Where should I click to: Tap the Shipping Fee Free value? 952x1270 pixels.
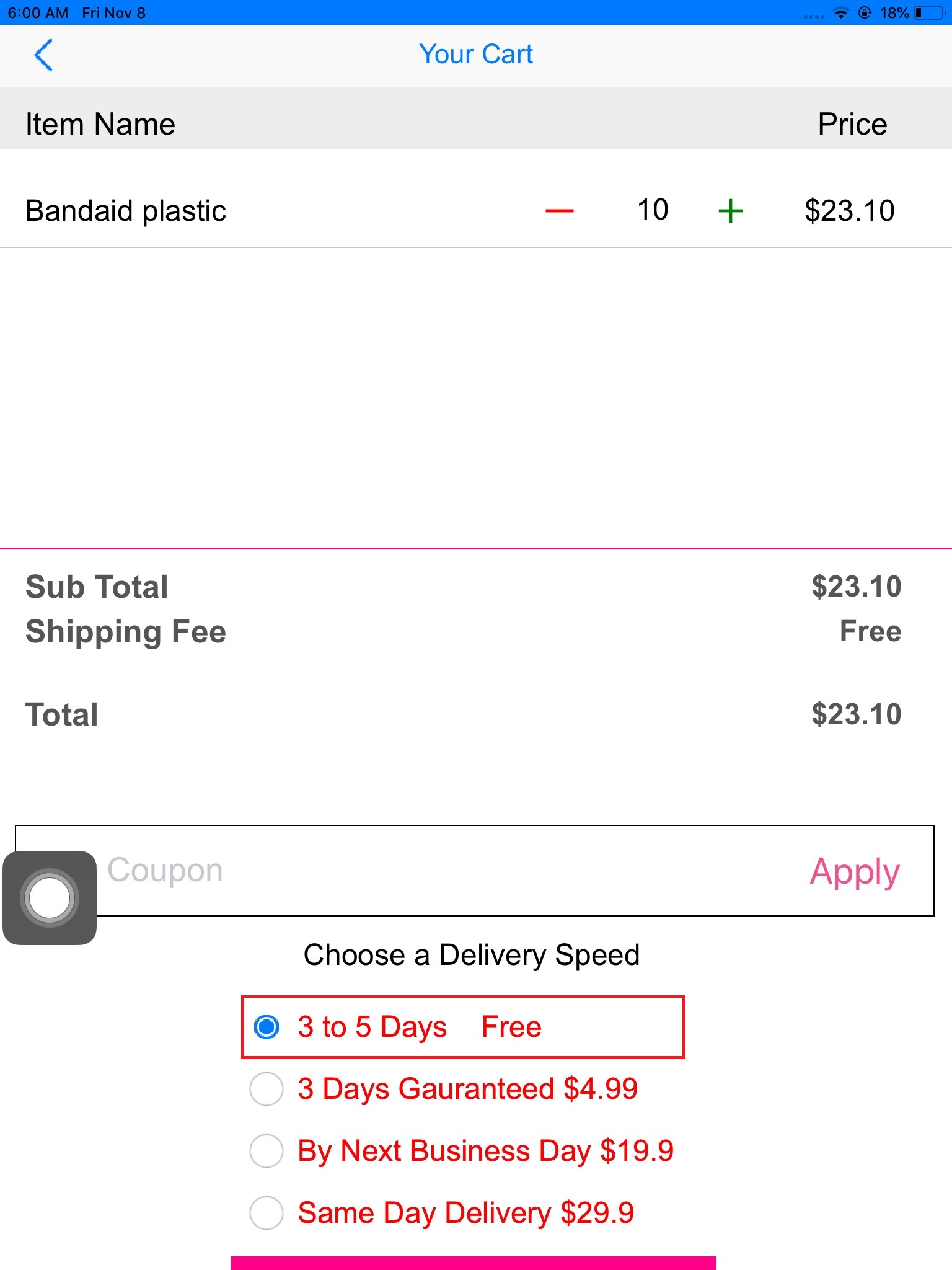click(870, 631)
